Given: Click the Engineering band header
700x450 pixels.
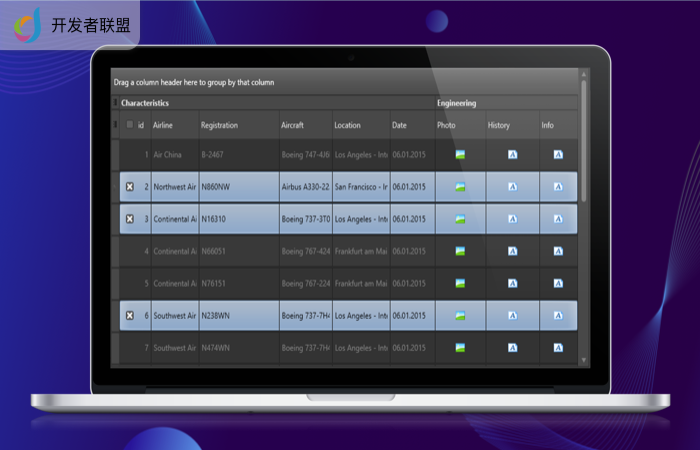Looking at the screenshot, I should [457, 103].
